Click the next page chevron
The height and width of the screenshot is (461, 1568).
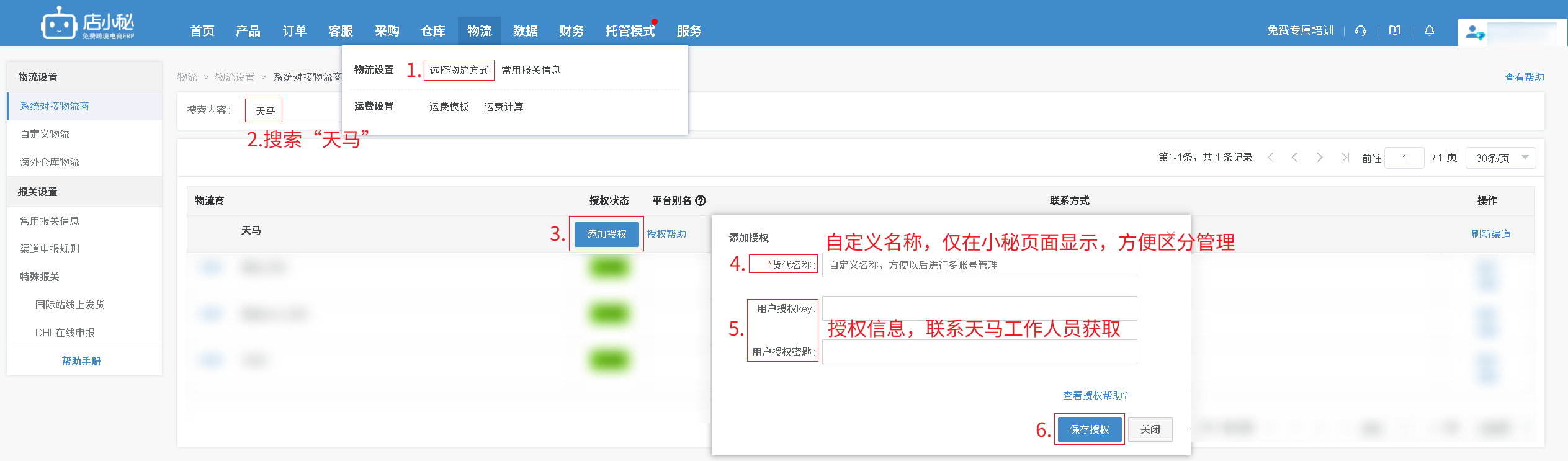tap(1320, 158)
